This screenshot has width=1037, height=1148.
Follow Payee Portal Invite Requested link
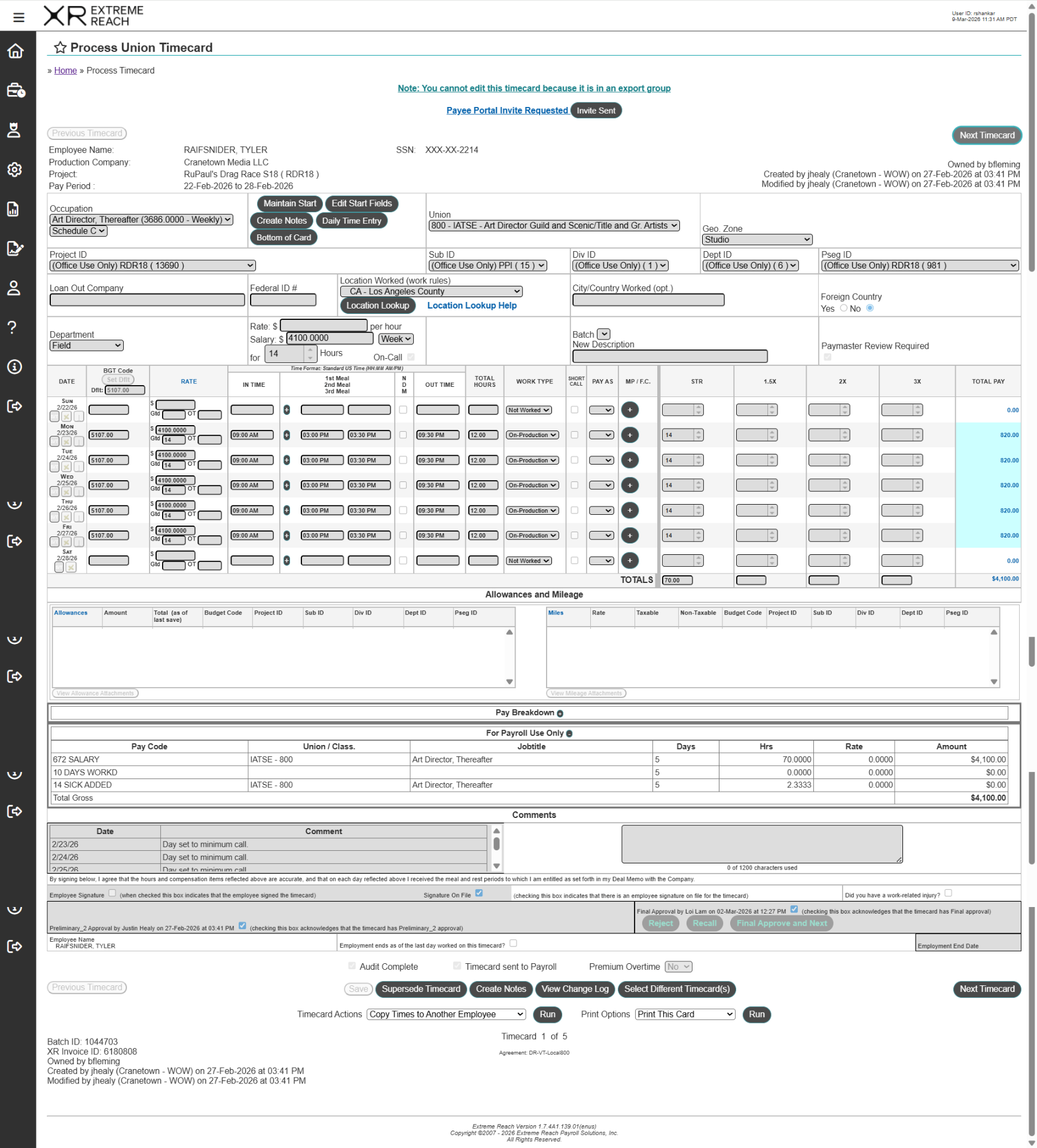(507, 110)
